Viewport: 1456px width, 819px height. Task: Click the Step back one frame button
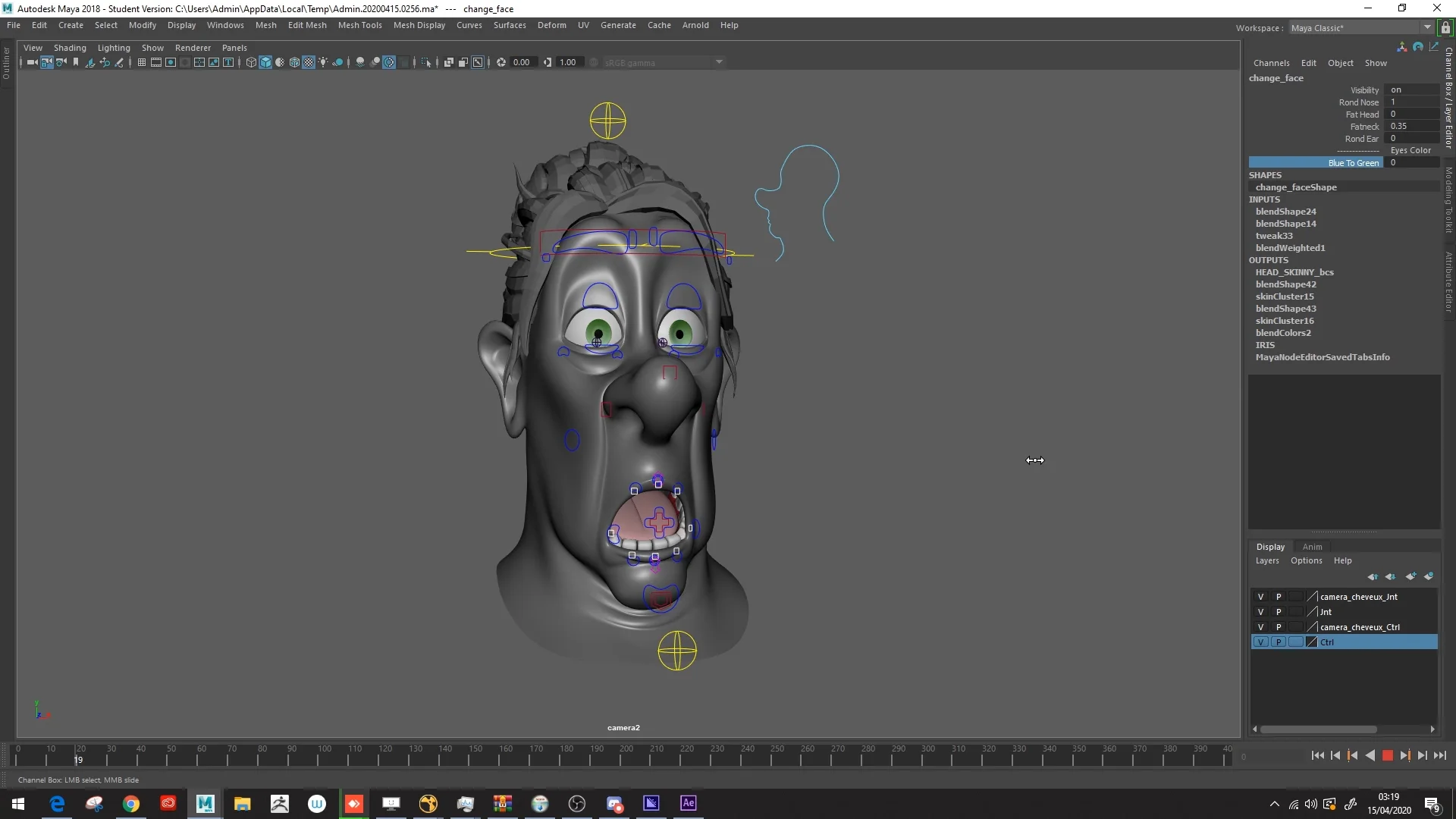tap(1335, 755)
